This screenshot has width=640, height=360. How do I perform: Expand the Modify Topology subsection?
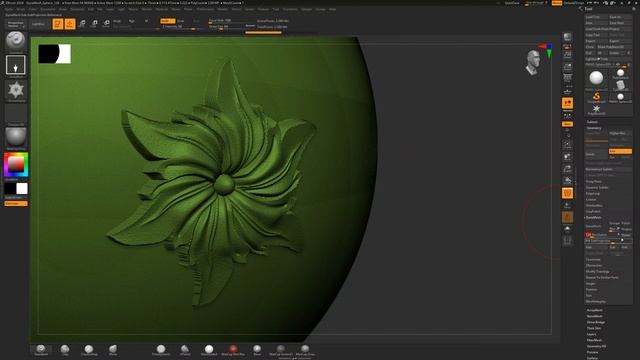[x=598, y=271]
